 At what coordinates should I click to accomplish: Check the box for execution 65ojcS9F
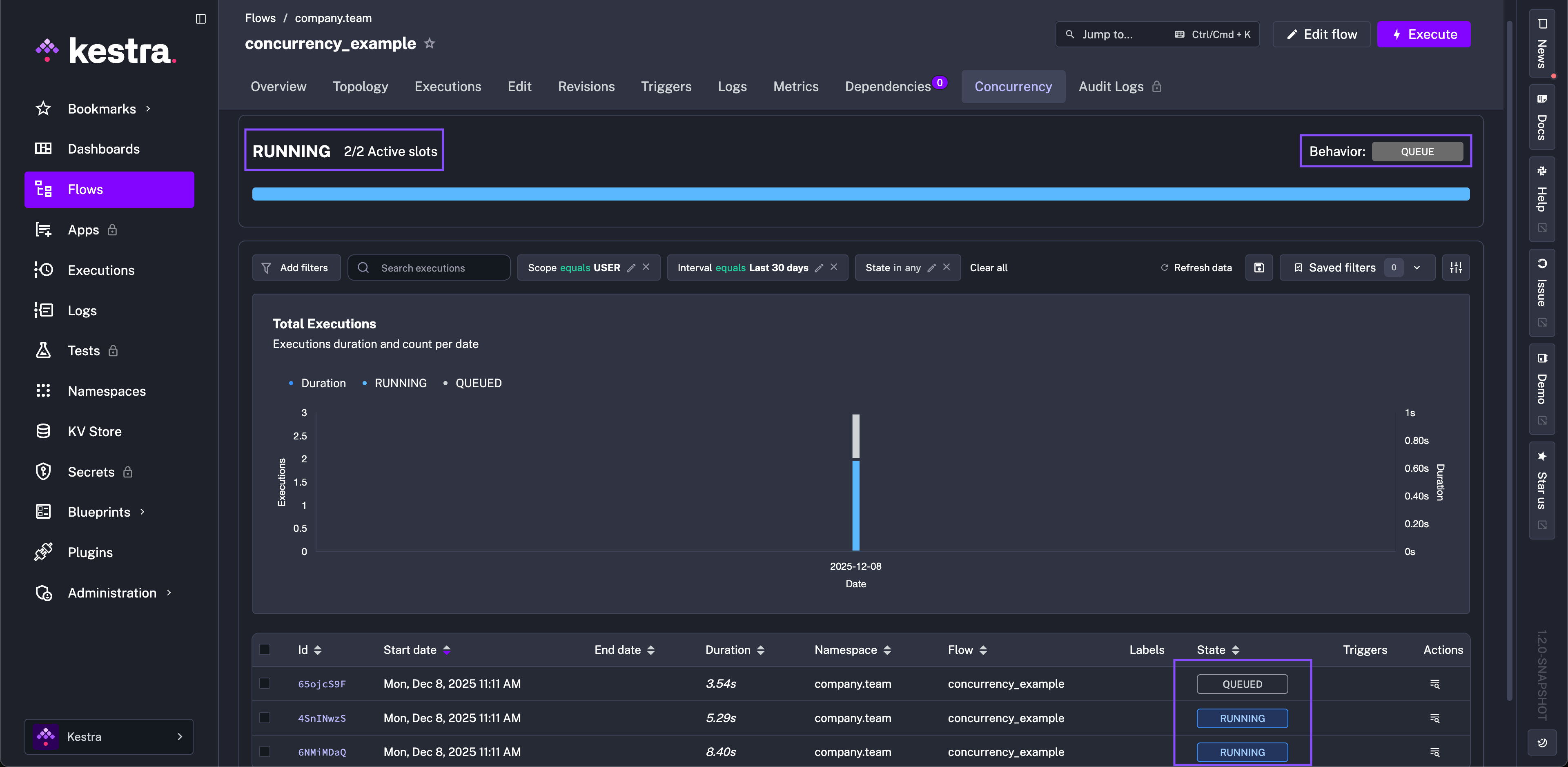click(265, 683)
